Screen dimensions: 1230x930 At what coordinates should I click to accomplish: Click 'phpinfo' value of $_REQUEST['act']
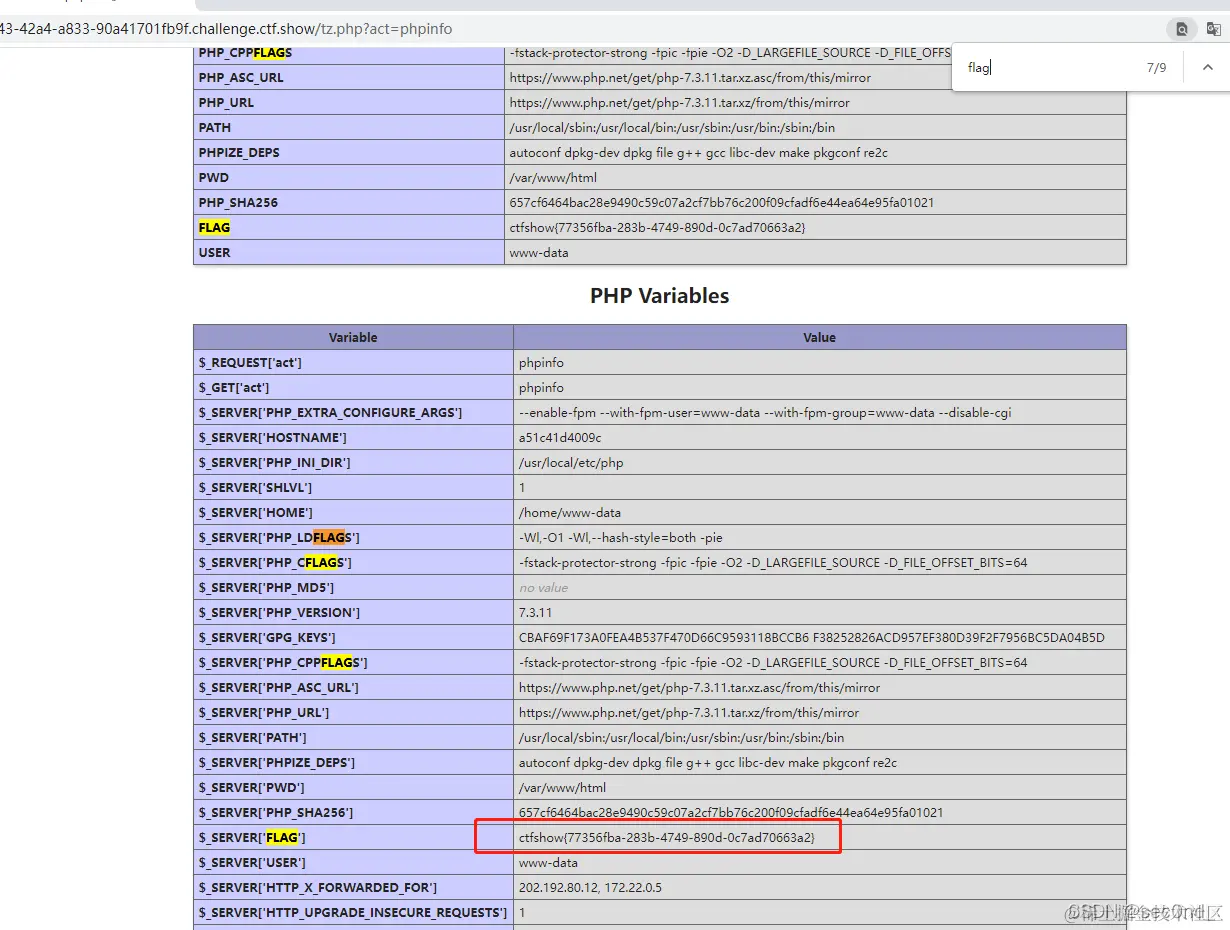click(x=541, y=362)
